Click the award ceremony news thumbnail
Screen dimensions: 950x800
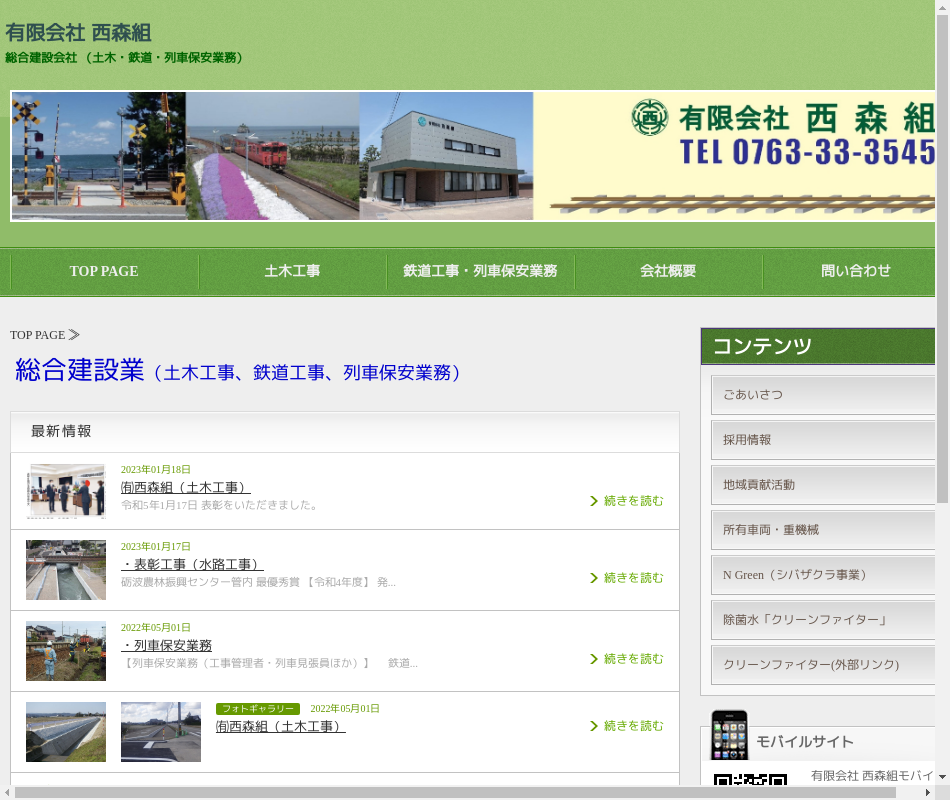(66, 491)
